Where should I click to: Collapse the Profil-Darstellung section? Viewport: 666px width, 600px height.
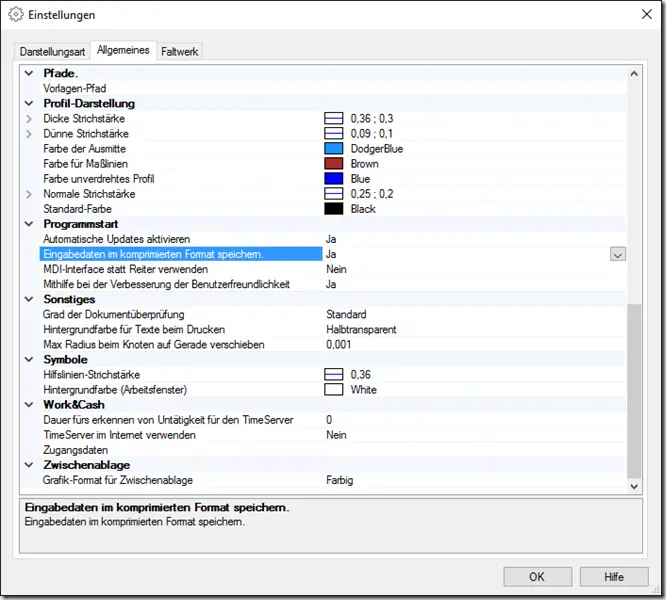29,103
